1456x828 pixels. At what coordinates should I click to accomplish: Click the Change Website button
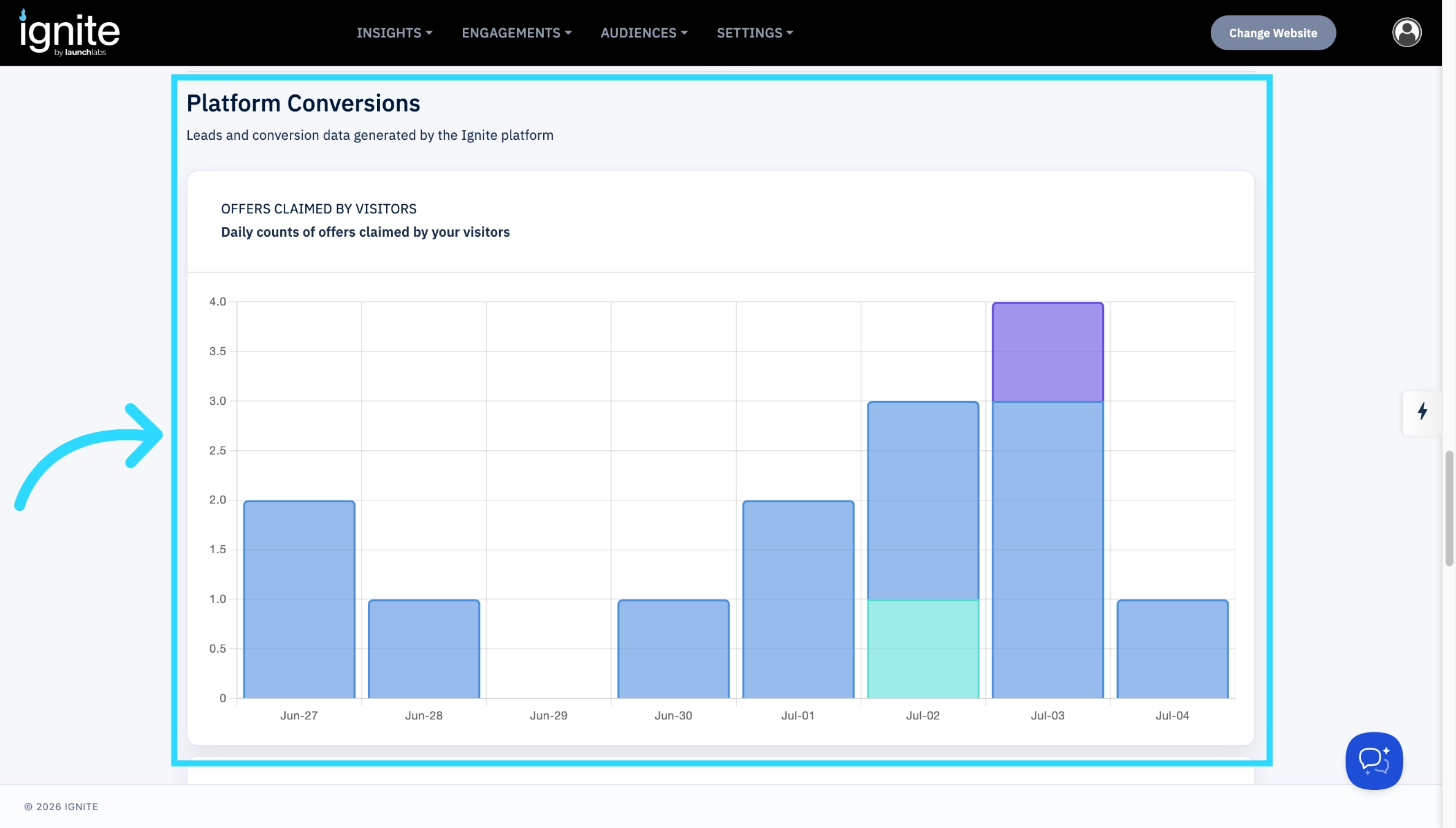[x=1273, y=33]
